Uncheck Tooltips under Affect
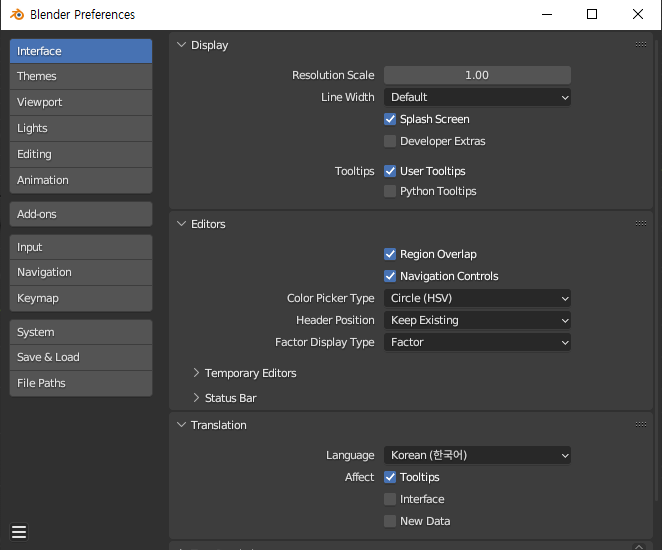662x550 pixels. (x=390, y=477)
